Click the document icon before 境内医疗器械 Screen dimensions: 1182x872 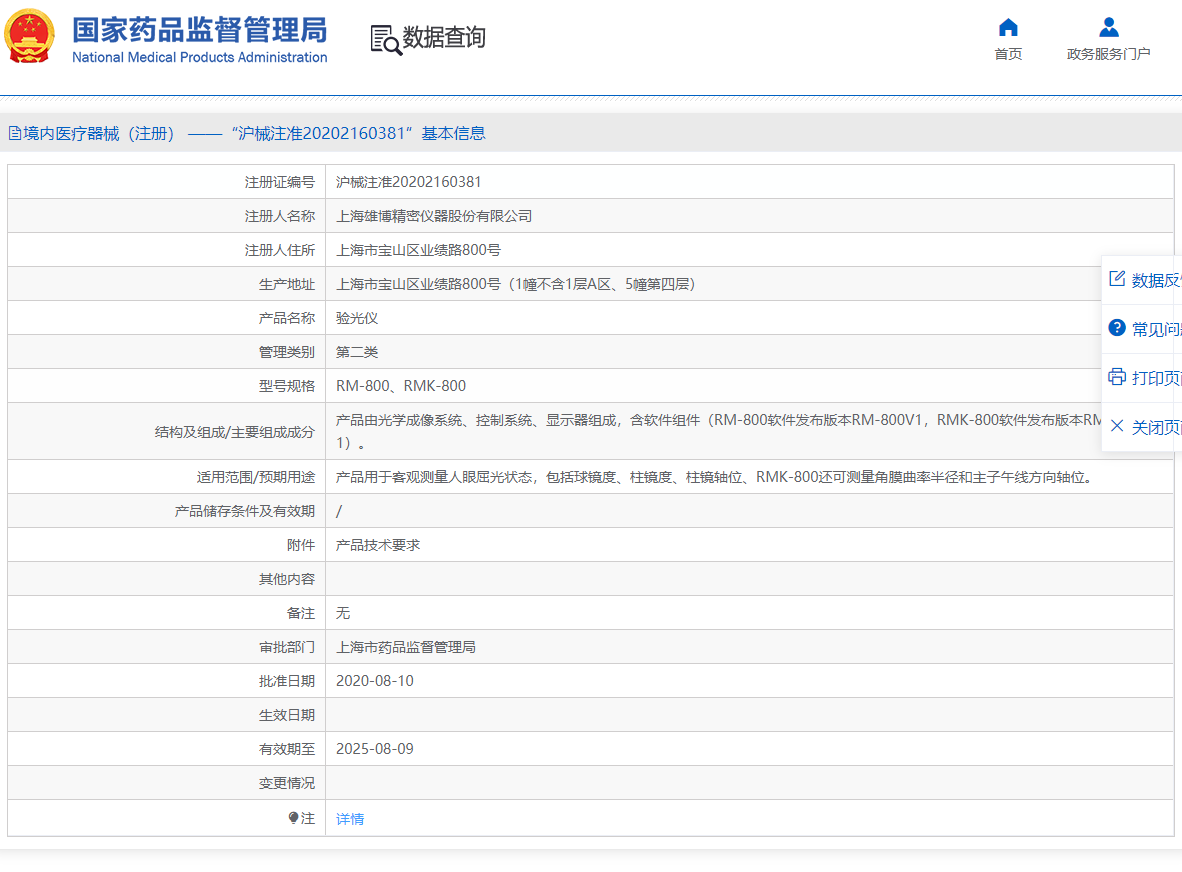click(14, 133)
